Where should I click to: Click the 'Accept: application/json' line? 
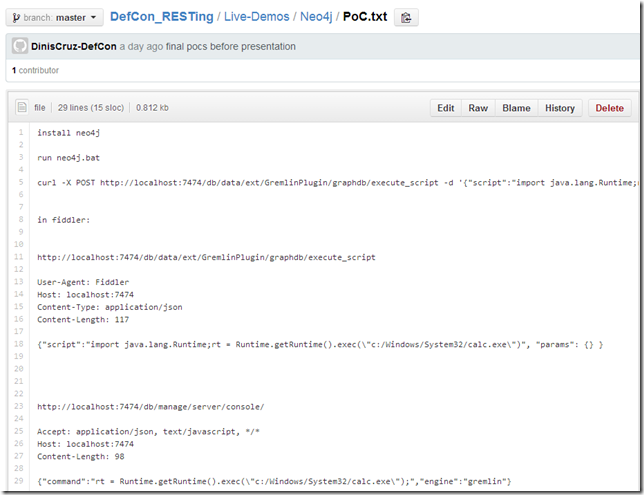coord(148,432)
